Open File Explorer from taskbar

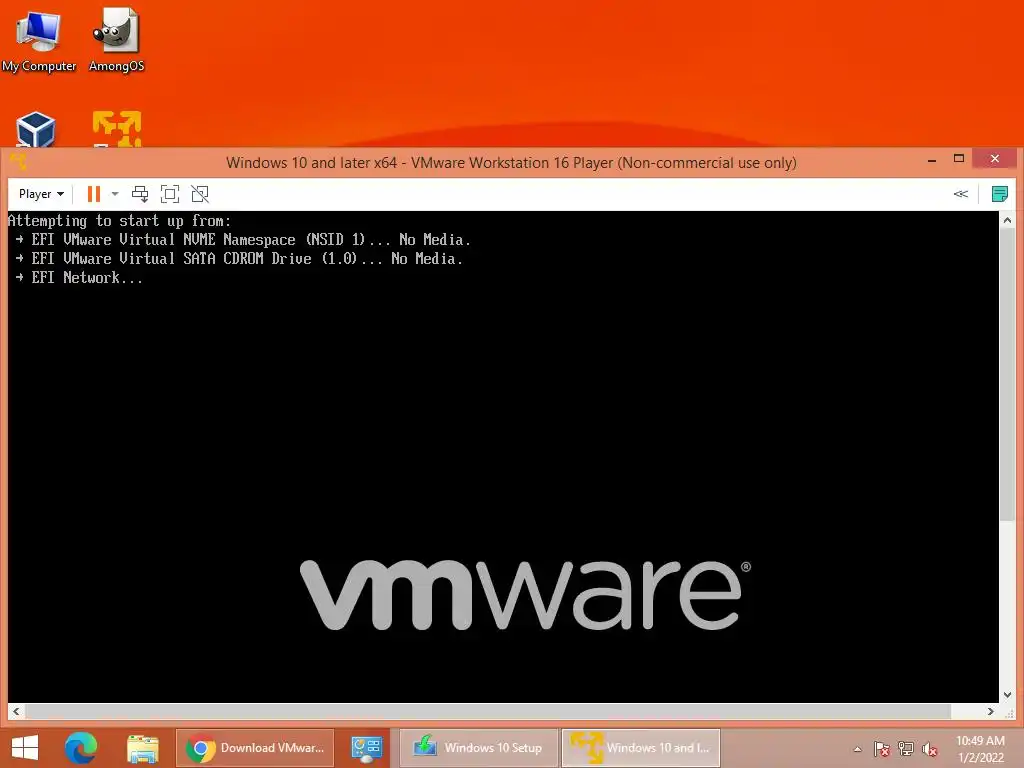pos(142,748)
